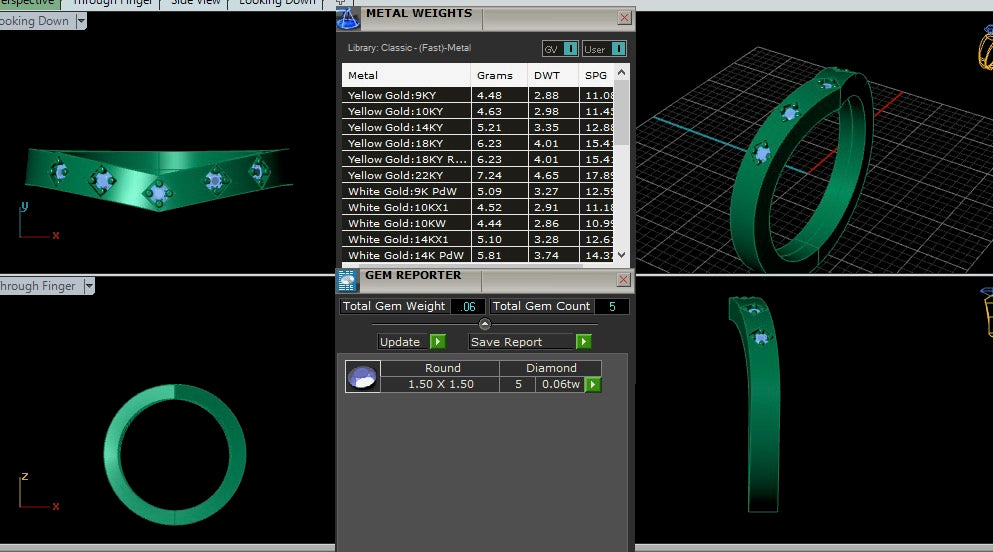Click the metal list scrollbar thumb
The image size is (993, 552).
tap(622, 113)
